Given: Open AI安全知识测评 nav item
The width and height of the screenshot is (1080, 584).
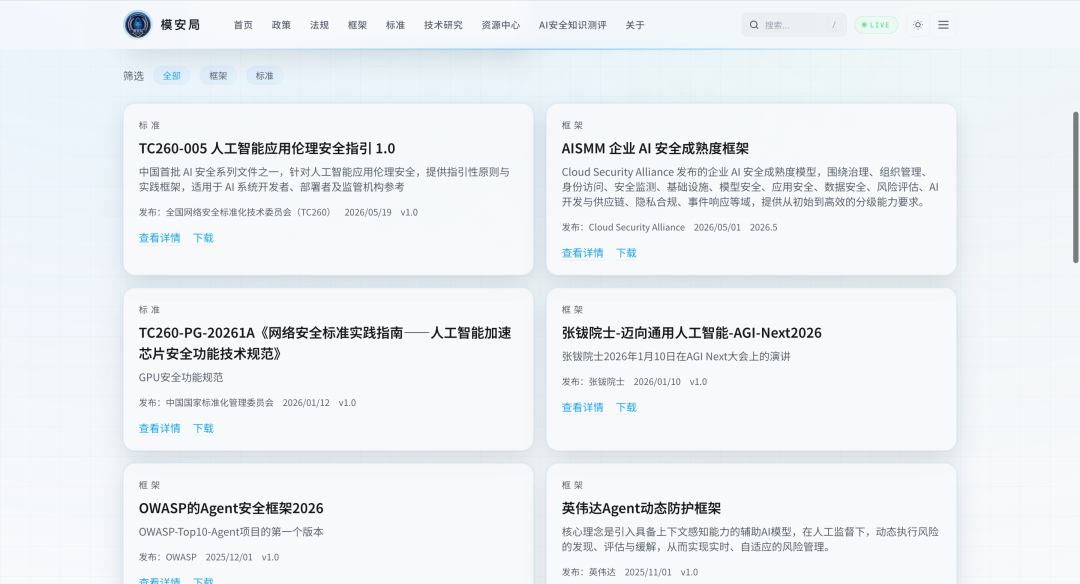Looking at the screenshot, I should (x=572, y=25).
